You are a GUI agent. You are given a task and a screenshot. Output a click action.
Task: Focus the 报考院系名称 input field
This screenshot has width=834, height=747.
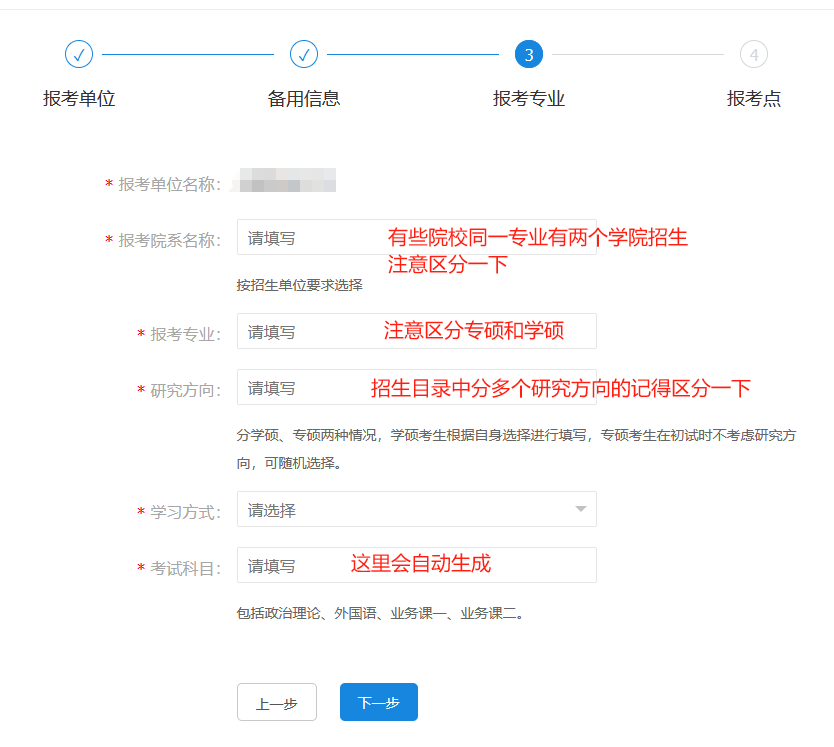pyautogui.click(x=310, y=238)
